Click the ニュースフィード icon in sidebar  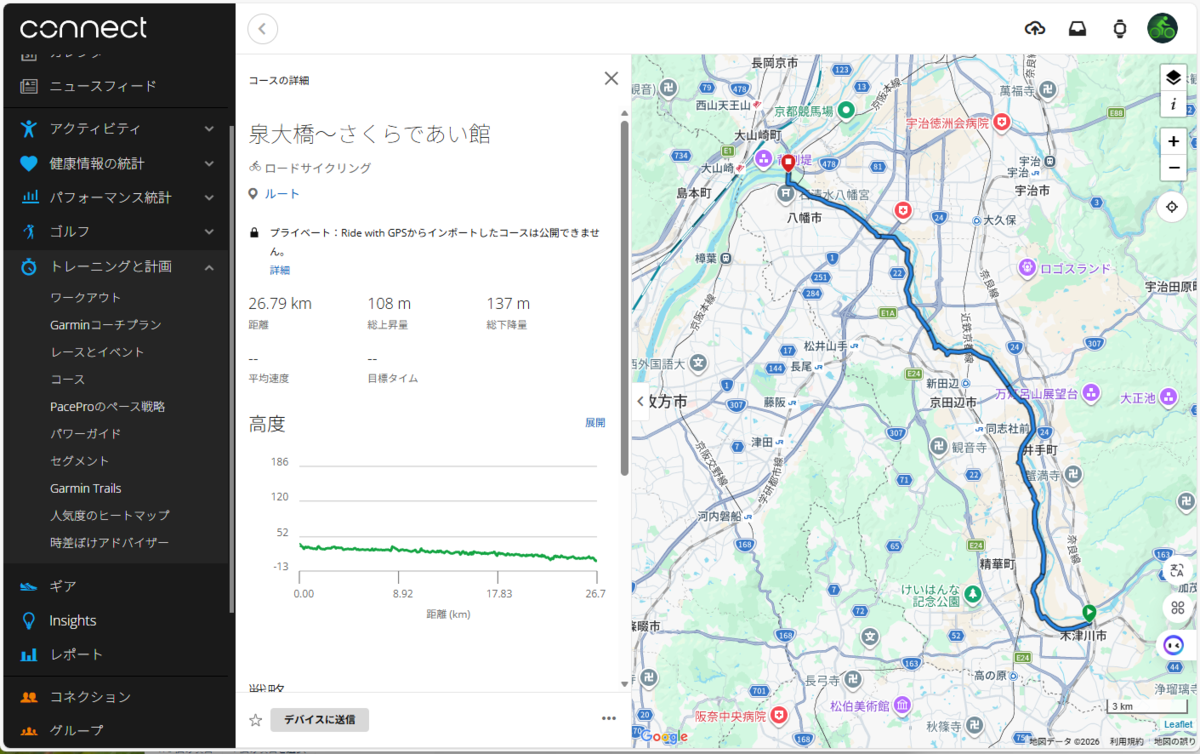pos(29,86)
